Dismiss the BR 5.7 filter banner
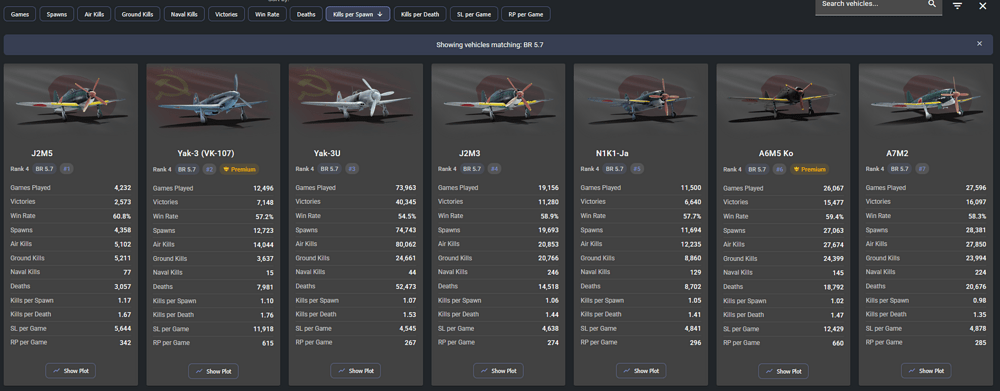 tap(980, 44)
